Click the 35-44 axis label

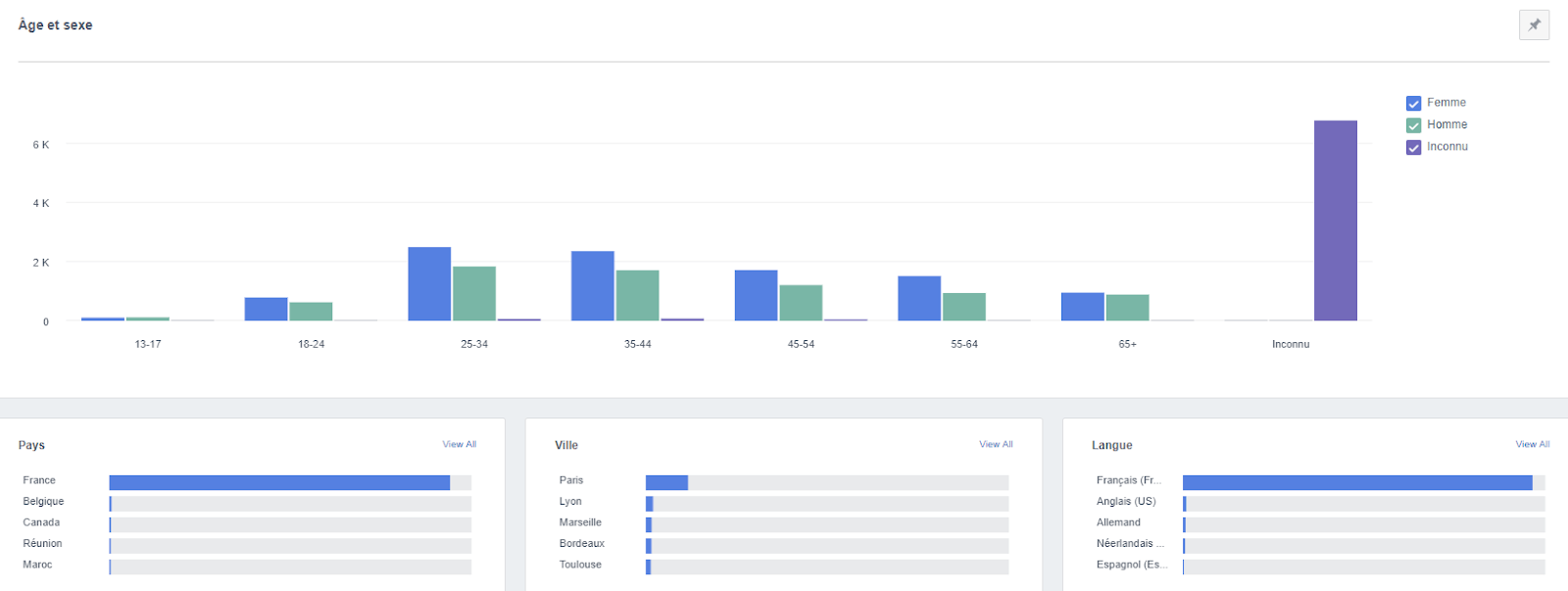tap(637, 344)
